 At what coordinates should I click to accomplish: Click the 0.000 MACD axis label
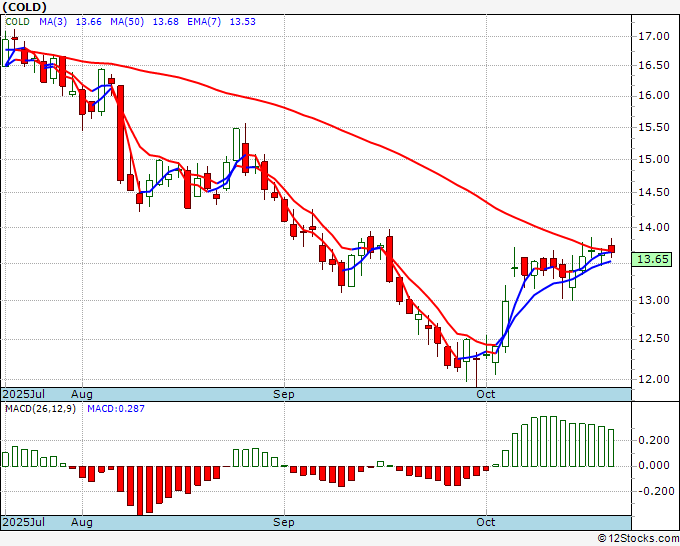coord(654,466)
